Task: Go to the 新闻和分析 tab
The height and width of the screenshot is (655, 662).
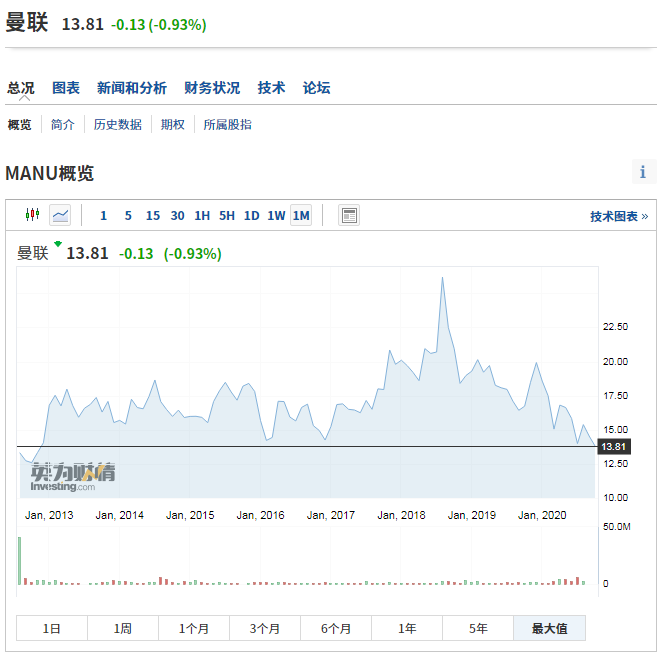Action: click(132, 88)
